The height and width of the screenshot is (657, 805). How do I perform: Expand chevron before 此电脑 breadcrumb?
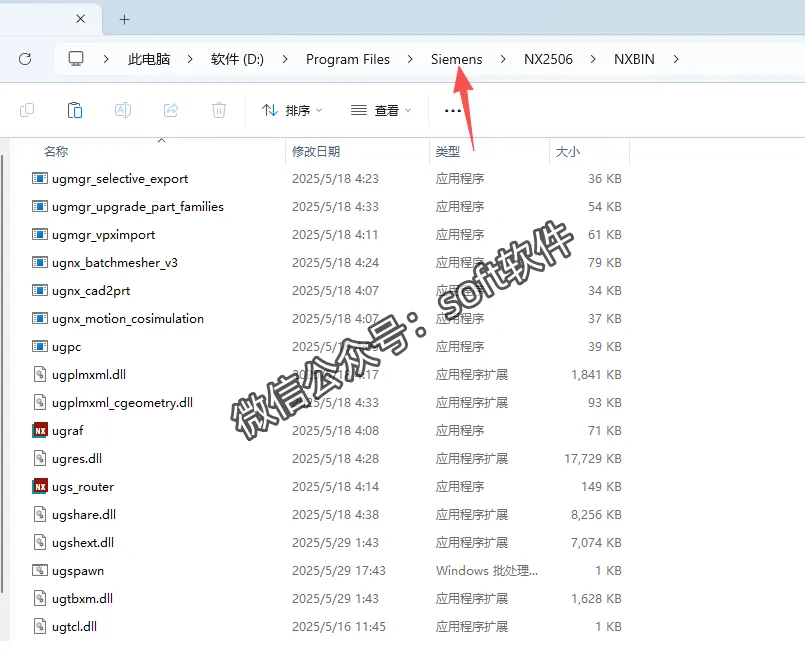tap(106, 59)
